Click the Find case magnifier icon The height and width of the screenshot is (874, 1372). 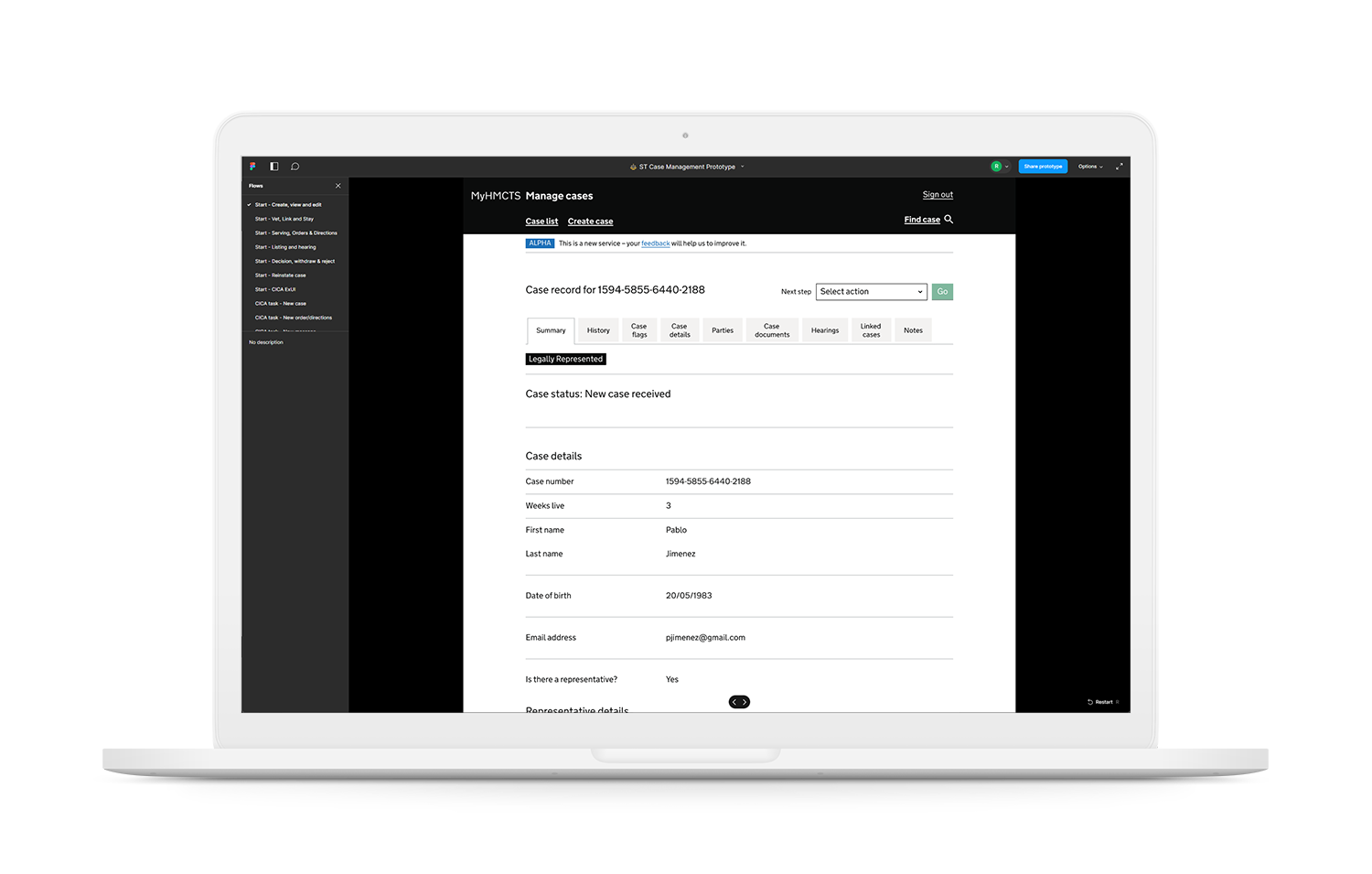pos(949,220)
